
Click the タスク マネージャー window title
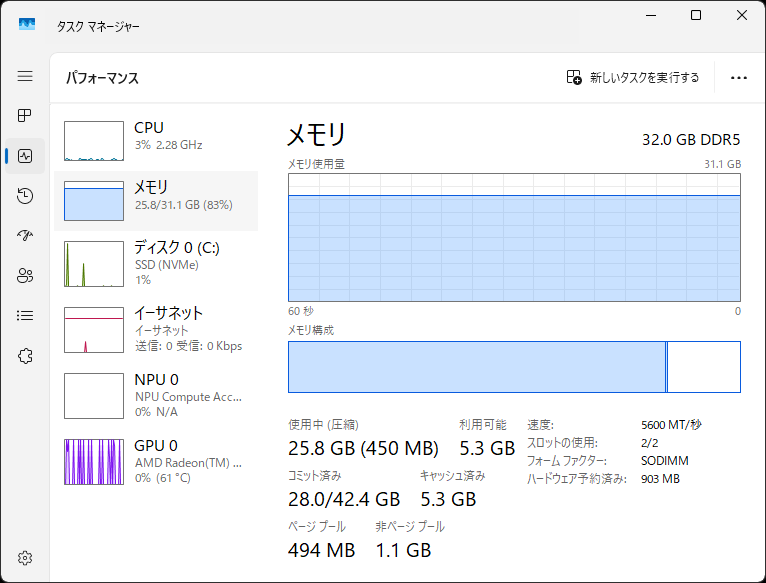98,26
